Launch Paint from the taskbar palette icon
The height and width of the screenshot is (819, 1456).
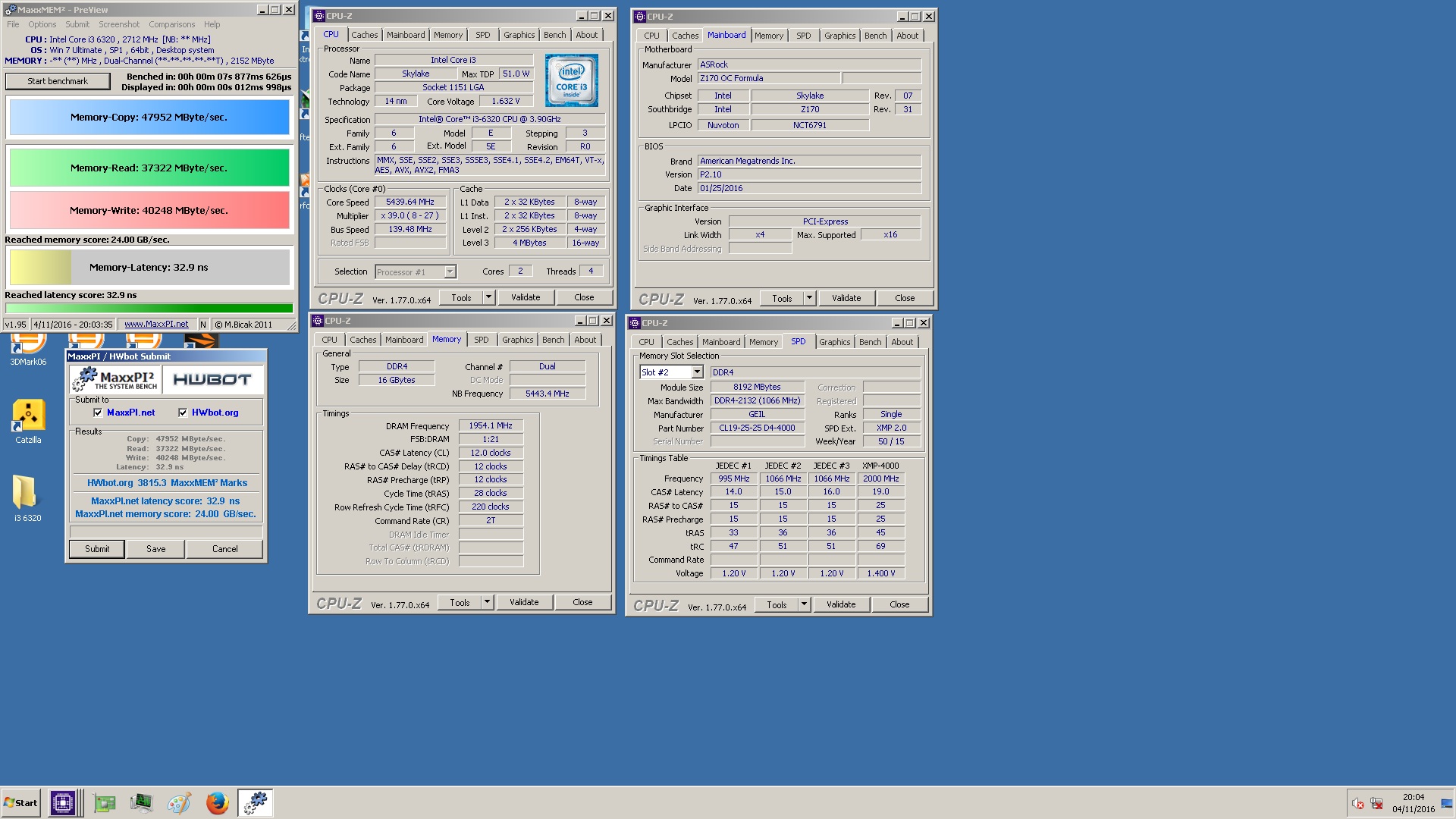click(179, 802)
